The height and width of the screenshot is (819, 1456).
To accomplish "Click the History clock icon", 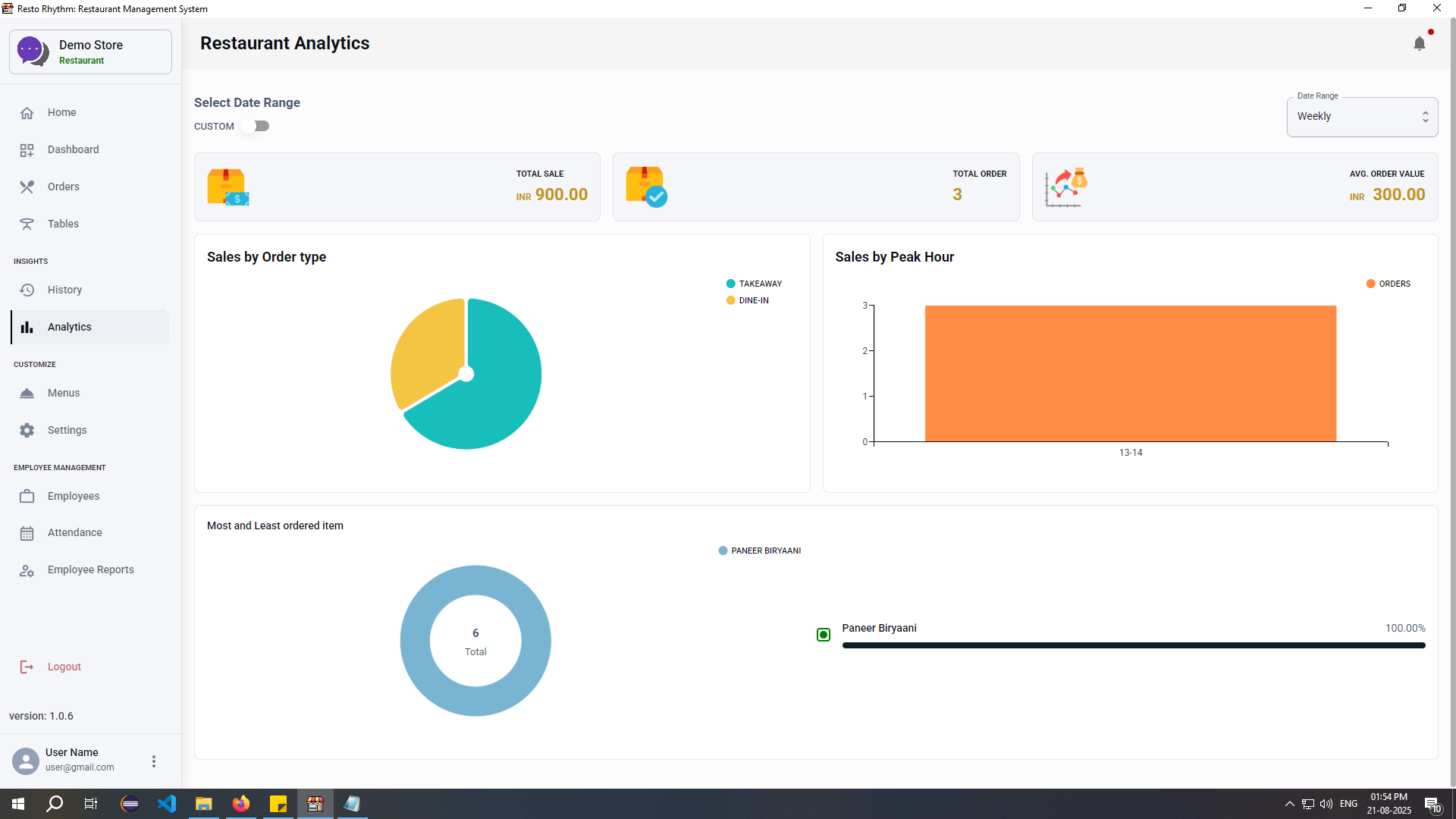I will [27, 290].
